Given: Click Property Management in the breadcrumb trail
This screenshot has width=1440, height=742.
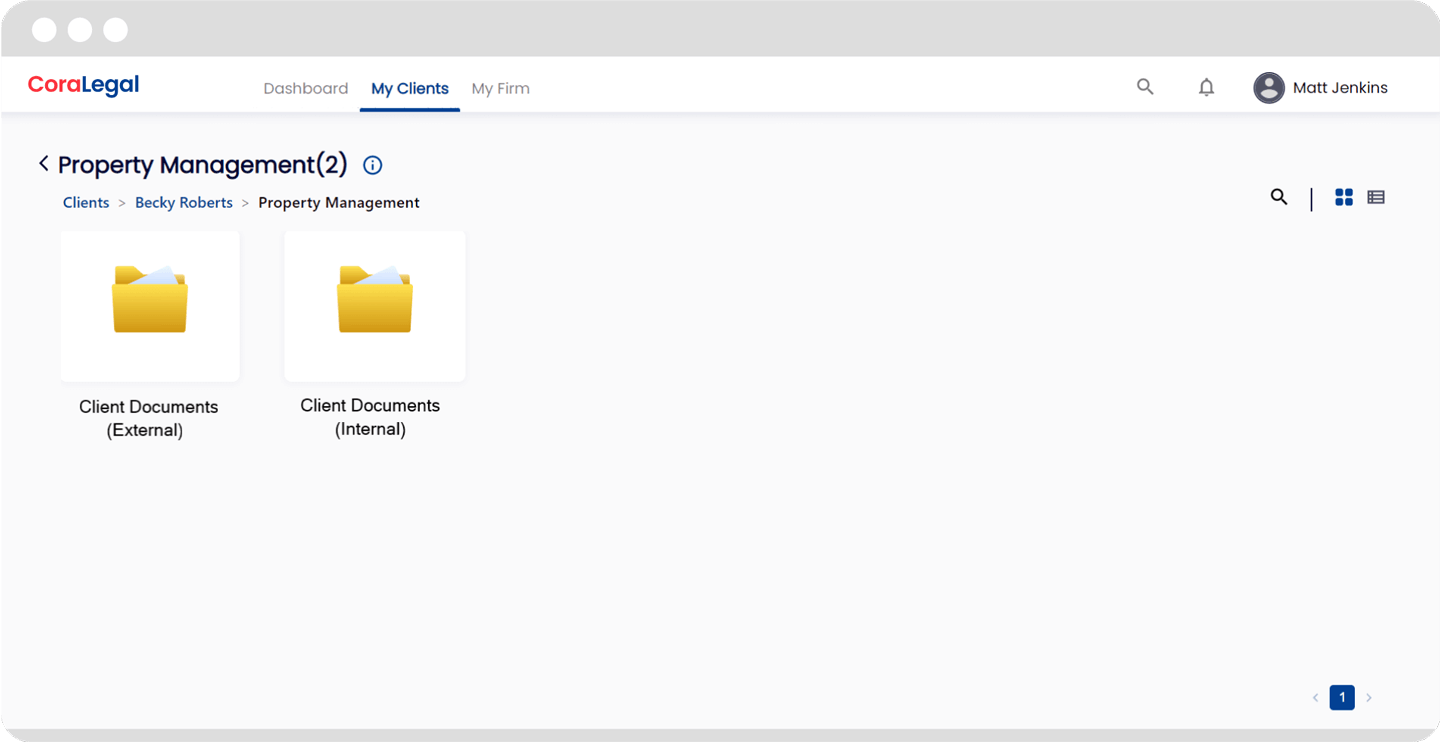Looking at the screenshot, I should (x=339, y=203).
